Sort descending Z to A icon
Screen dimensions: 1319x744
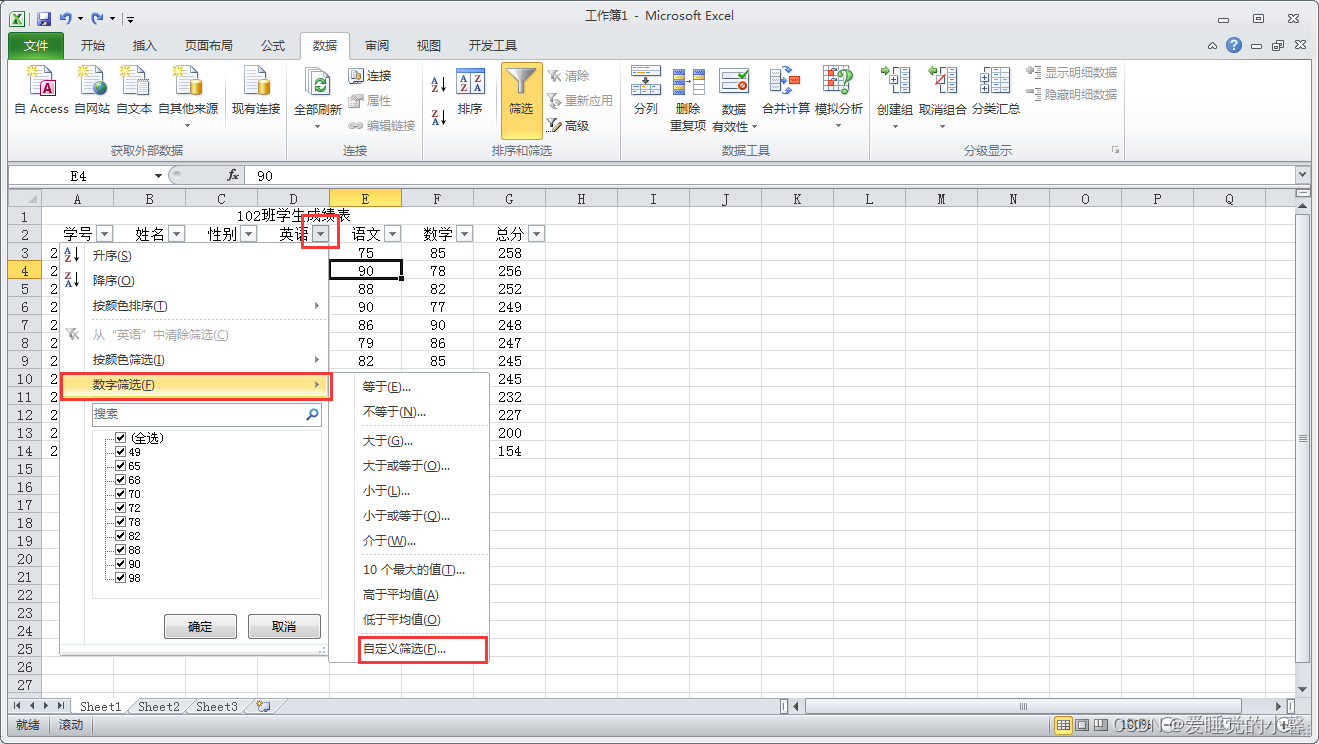pyautogui.click(x=439, y=117)
